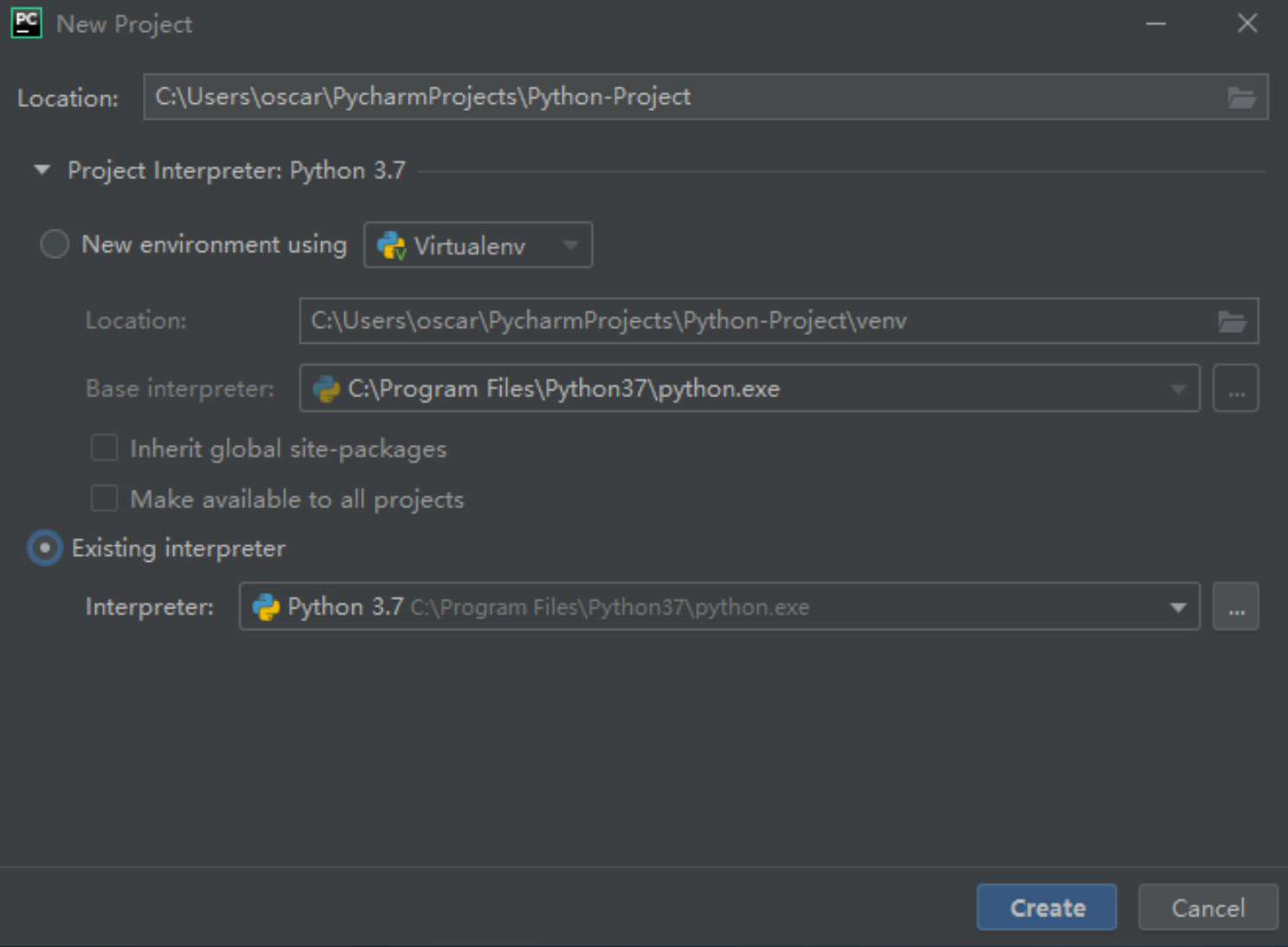Viewport: 1288px width, 947px height.
Task: Cancel the New Project dialog
Action: pos(1207,907)
